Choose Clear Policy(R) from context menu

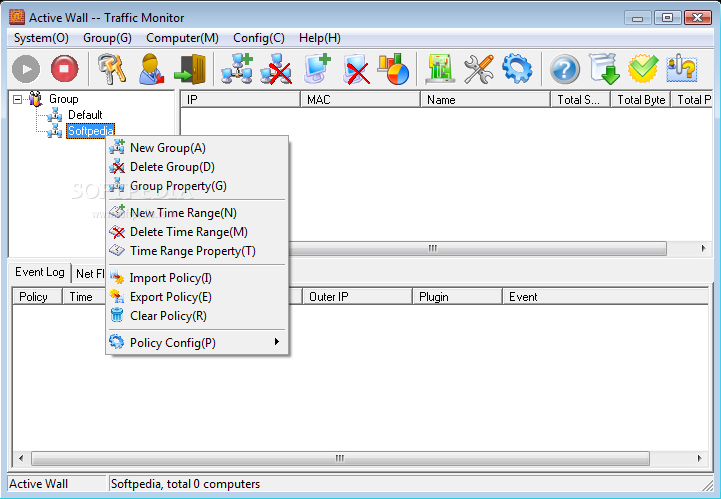click(x=197, y=316)
